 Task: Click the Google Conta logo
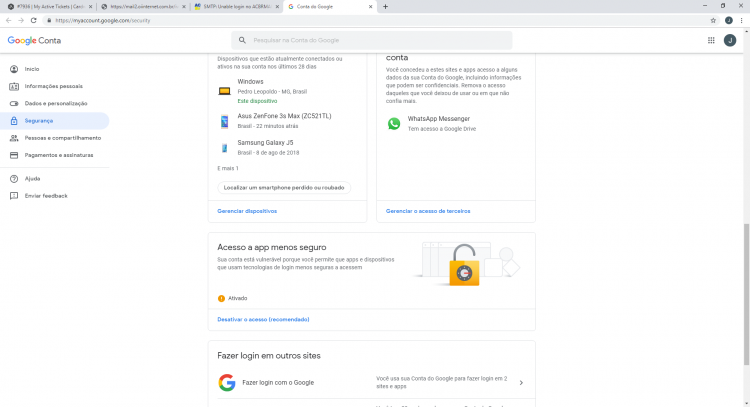click(x=34, y=41)
